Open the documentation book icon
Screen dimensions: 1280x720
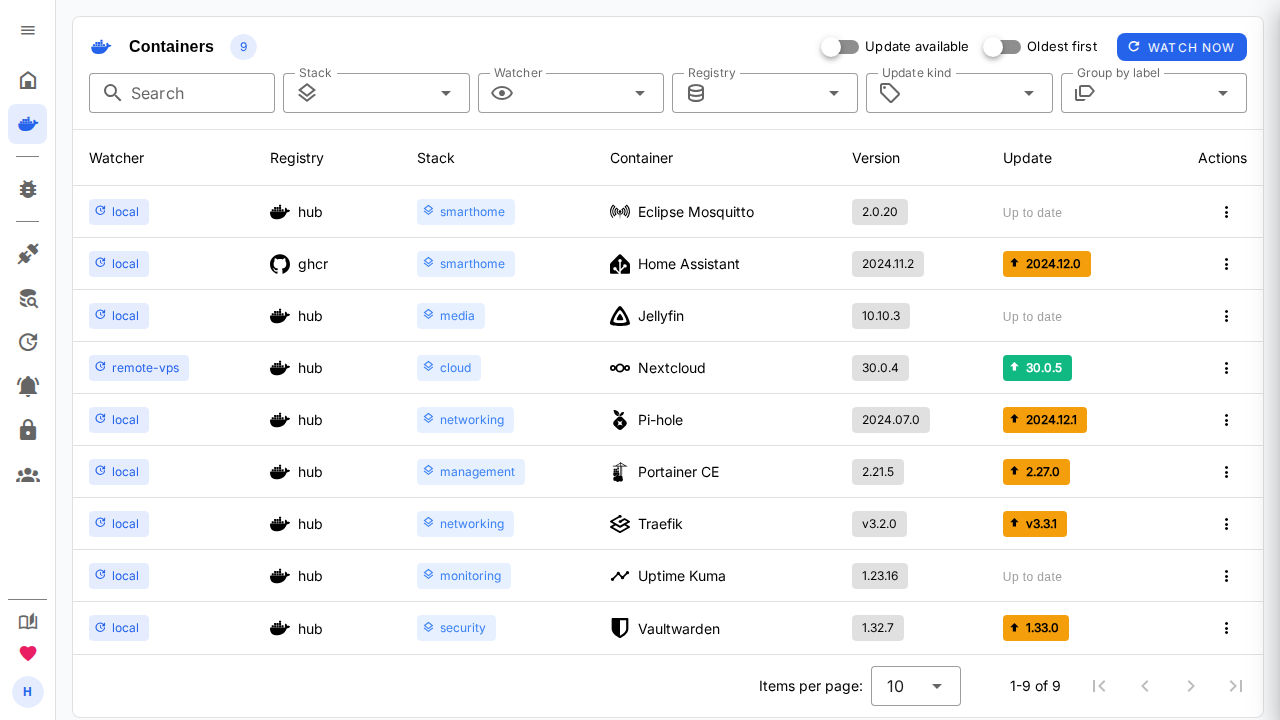pos(28,621)
